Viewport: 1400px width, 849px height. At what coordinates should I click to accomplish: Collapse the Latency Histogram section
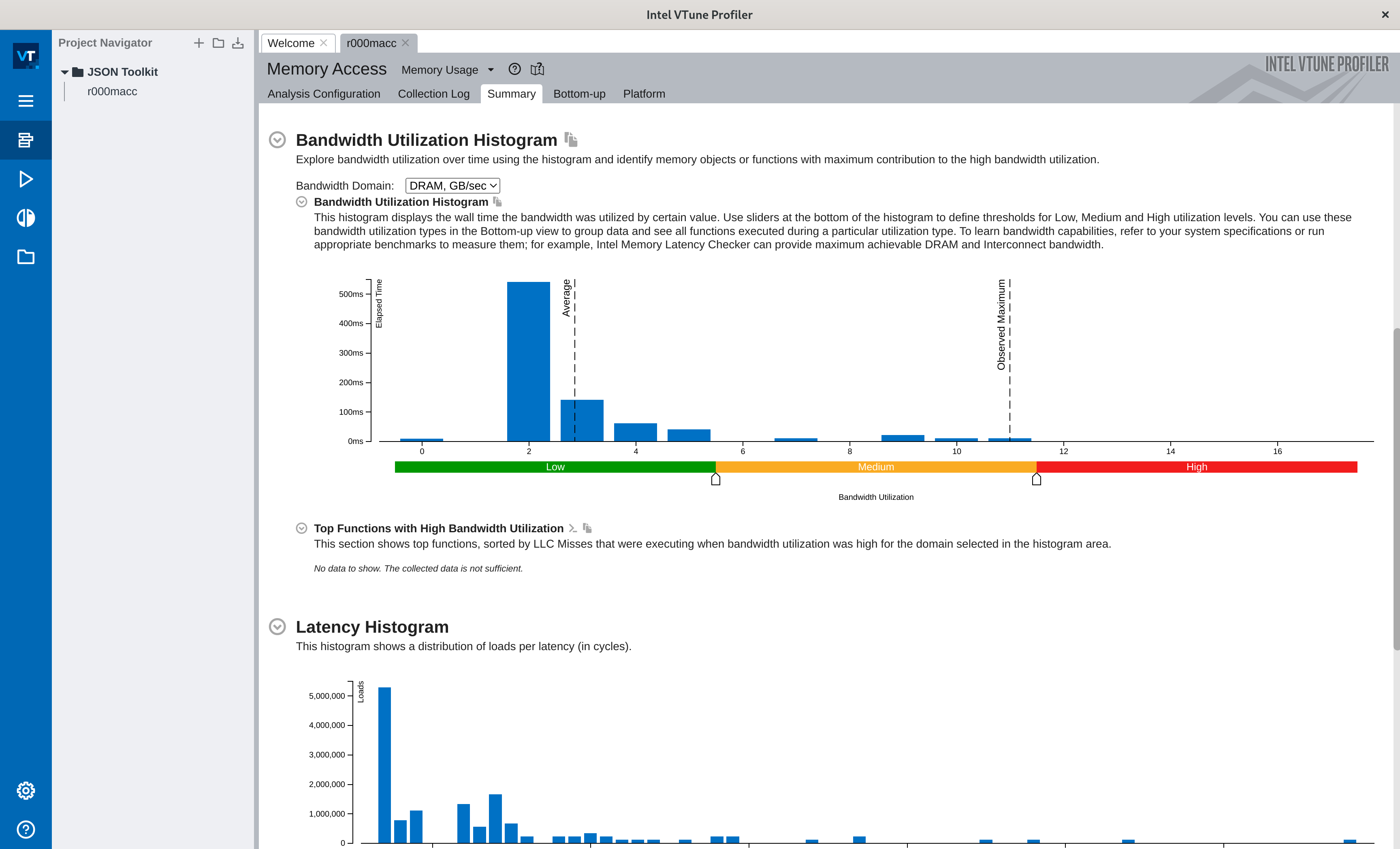tap(277, 627)
